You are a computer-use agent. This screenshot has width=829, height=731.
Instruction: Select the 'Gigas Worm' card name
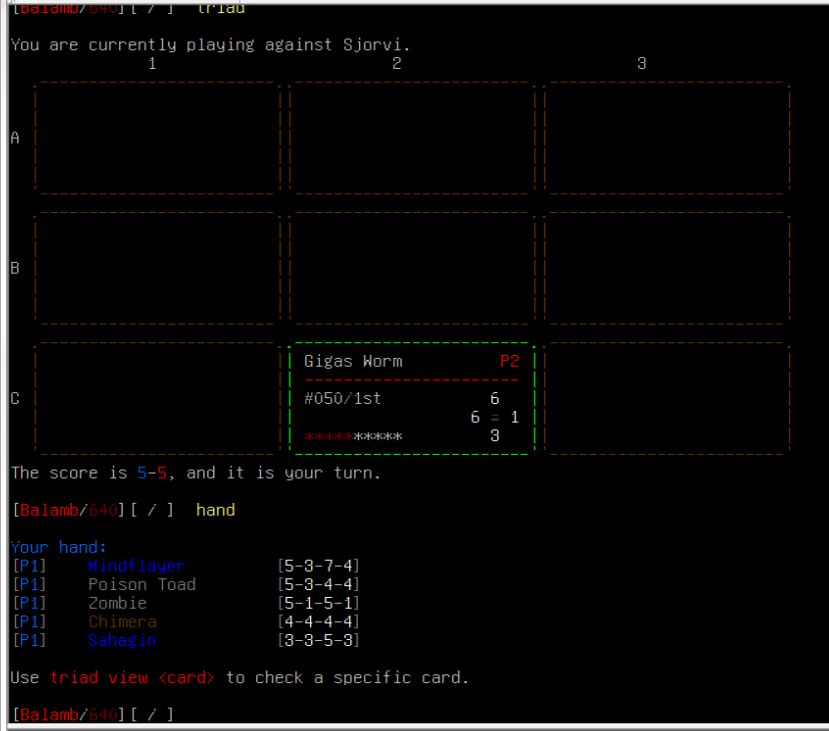point(353,362)
